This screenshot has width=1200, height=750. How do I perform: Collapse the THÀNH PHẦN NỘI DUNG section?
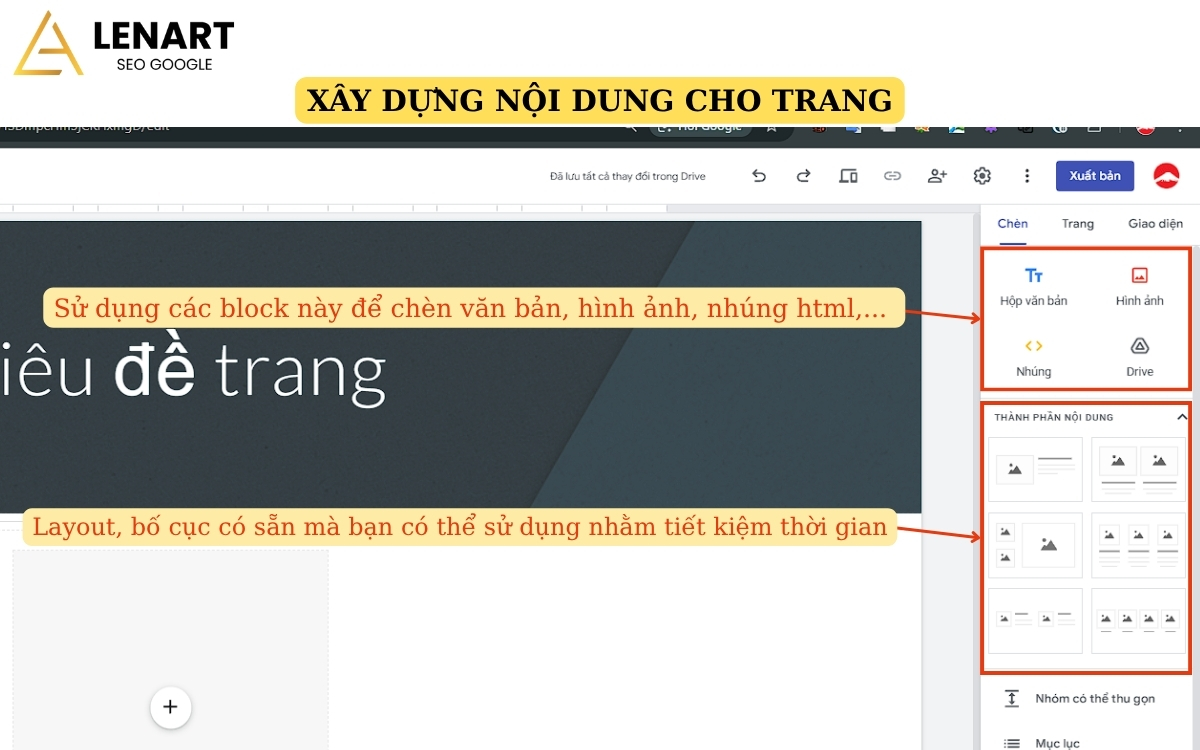1180,418
